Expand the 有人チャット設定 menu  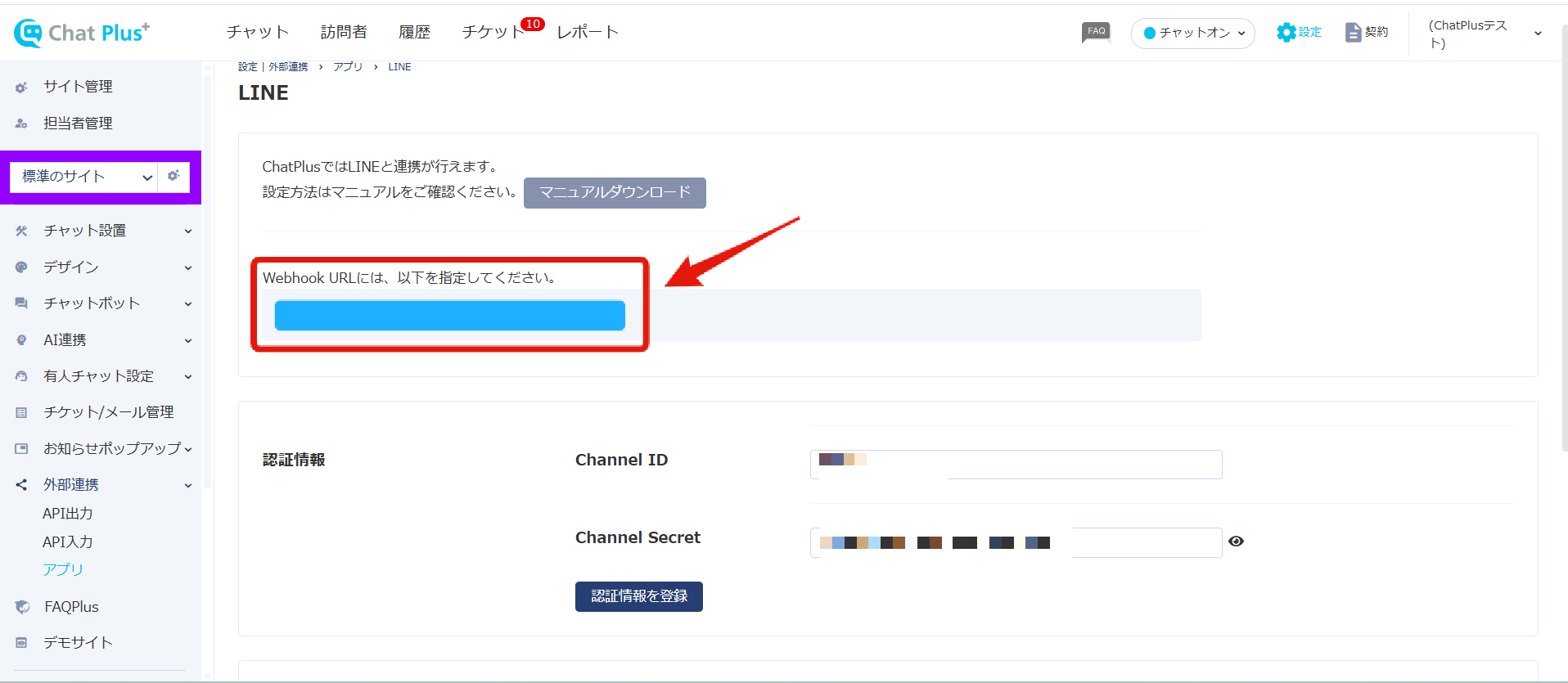188,377
